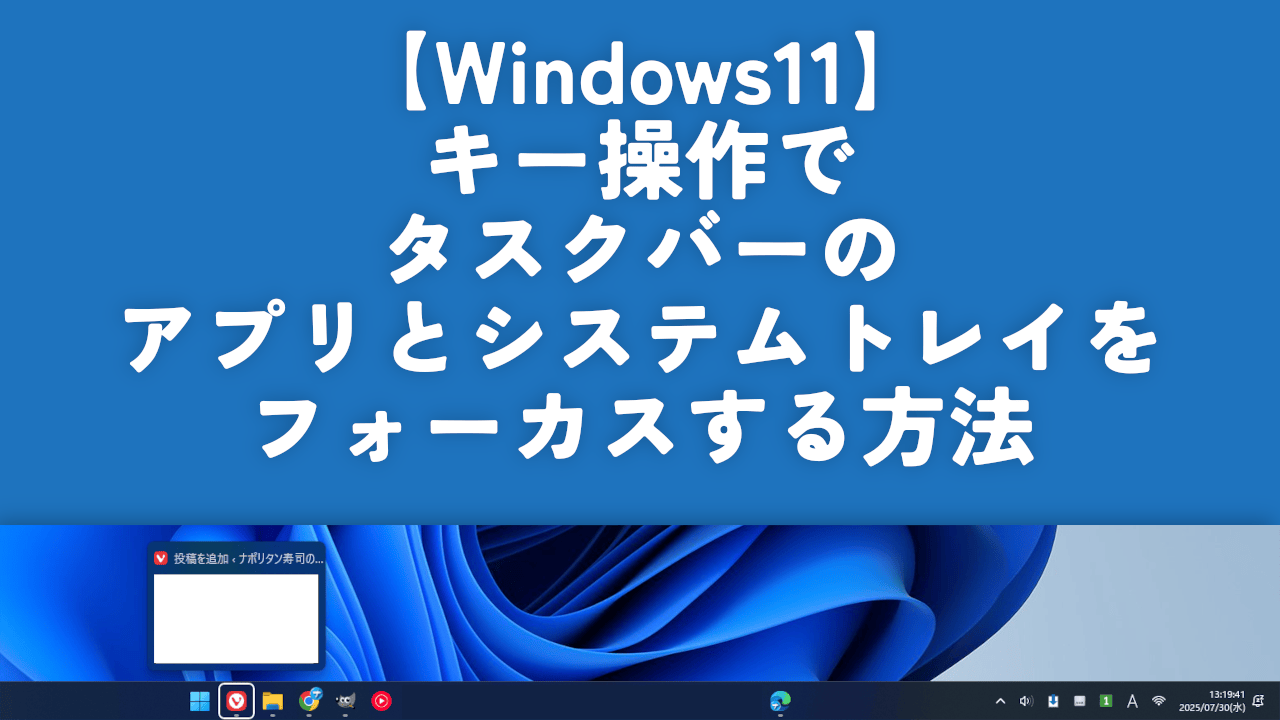Click the blue download arrow tray icon
This screenshot has height=720, width=1280.
pyautogui.click(x=1053, y=701)
